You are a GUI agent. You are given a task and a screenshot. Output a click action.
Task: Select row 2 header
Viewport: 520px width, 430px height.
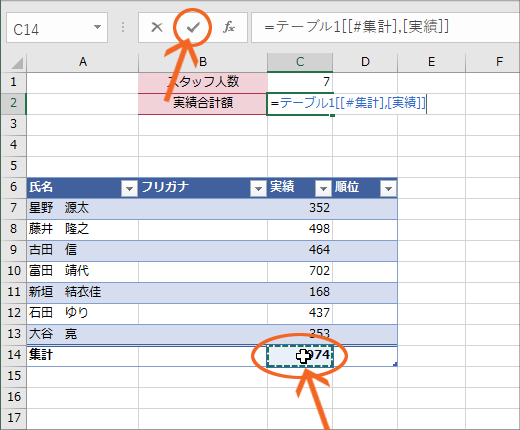(13, 103)
